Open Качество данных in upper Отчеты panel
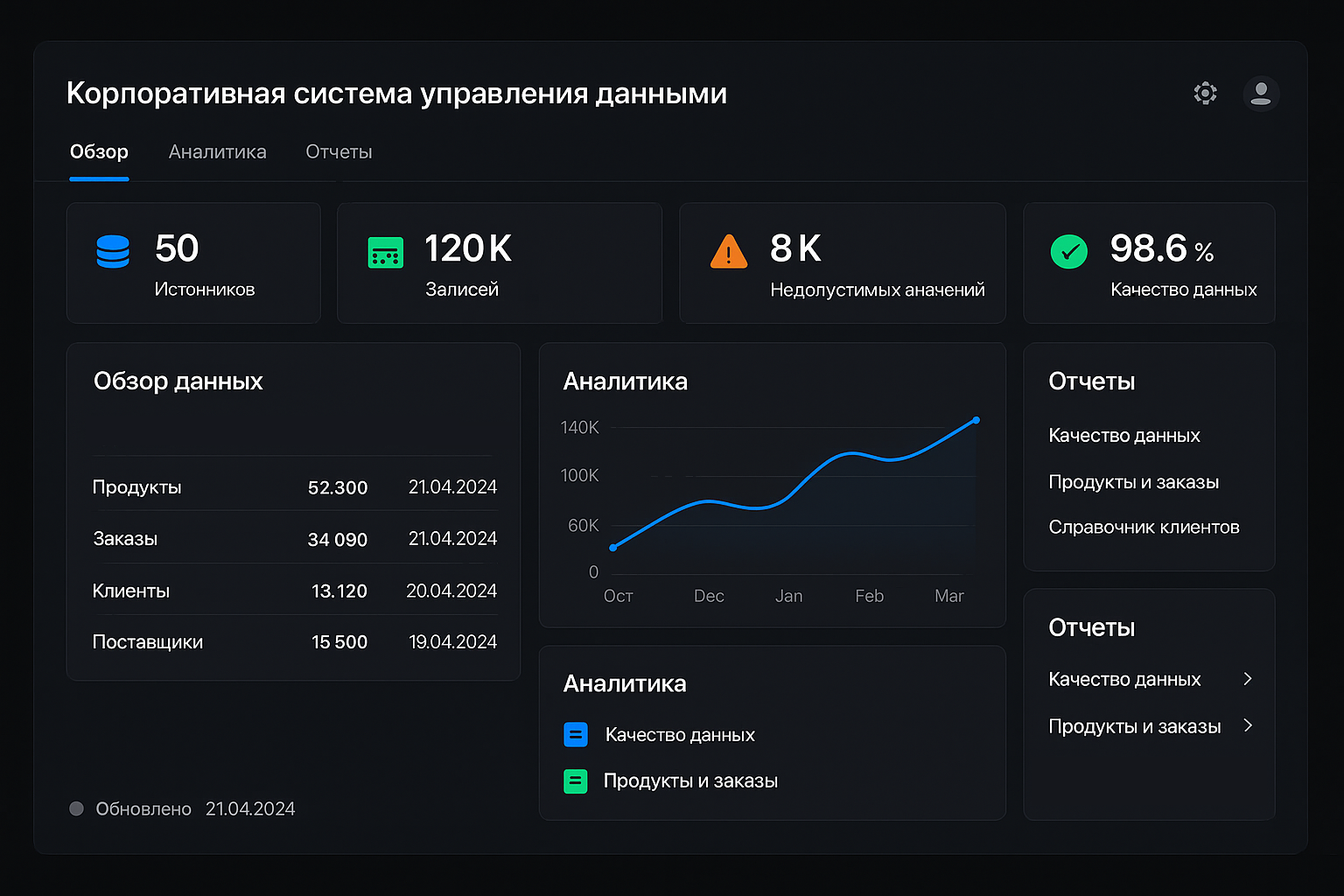The height and width of the screenshot is (896, 1344). 1123,436
